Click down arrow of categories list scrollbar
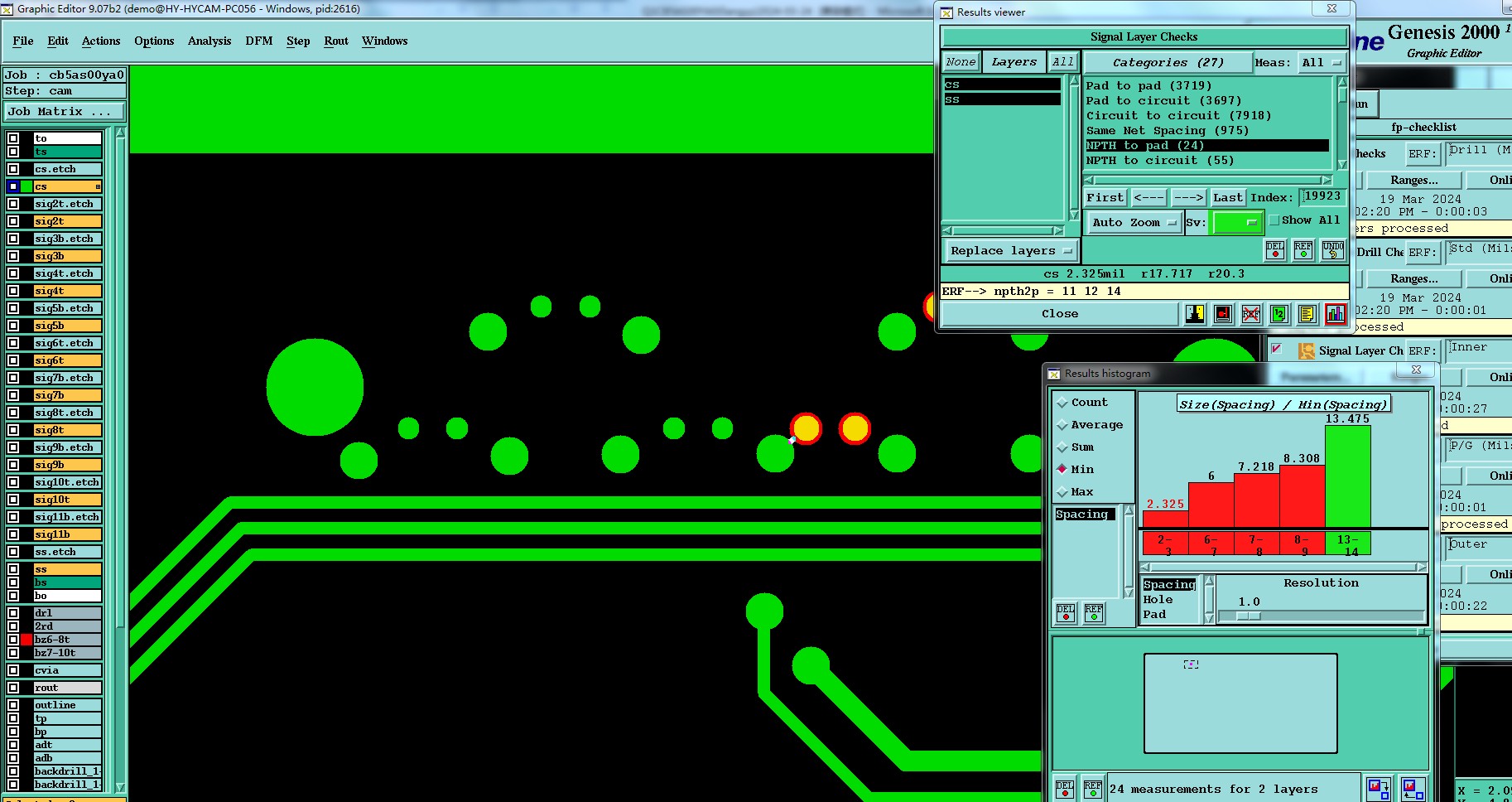The image size is (1512, 802). 1342,165
